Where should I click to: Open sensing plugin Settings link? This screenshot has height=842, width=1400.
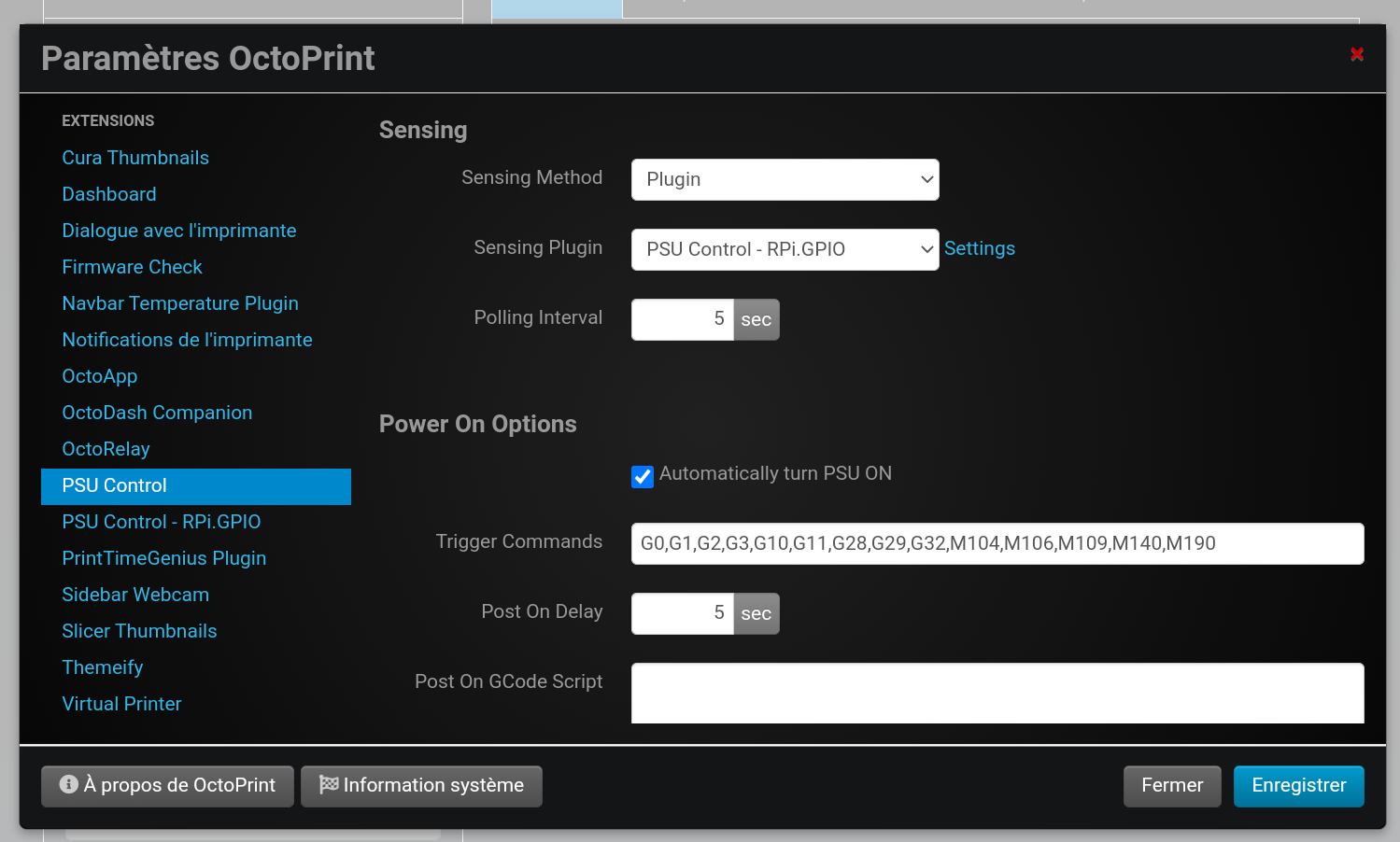(x=980, y=248)
